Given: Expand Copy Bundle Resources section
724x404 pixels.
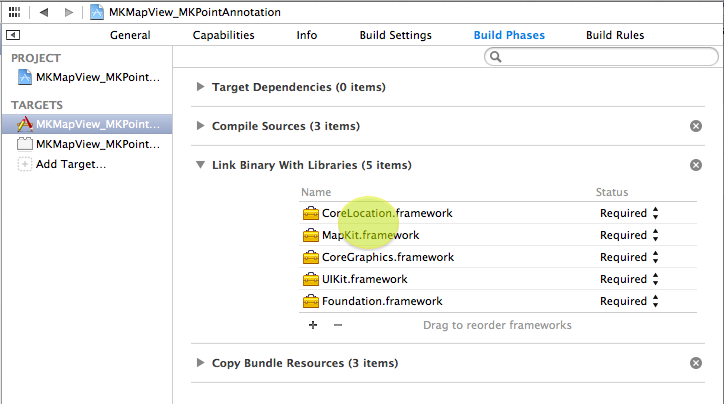Looking at the screenshot, I should click(201, 363).
